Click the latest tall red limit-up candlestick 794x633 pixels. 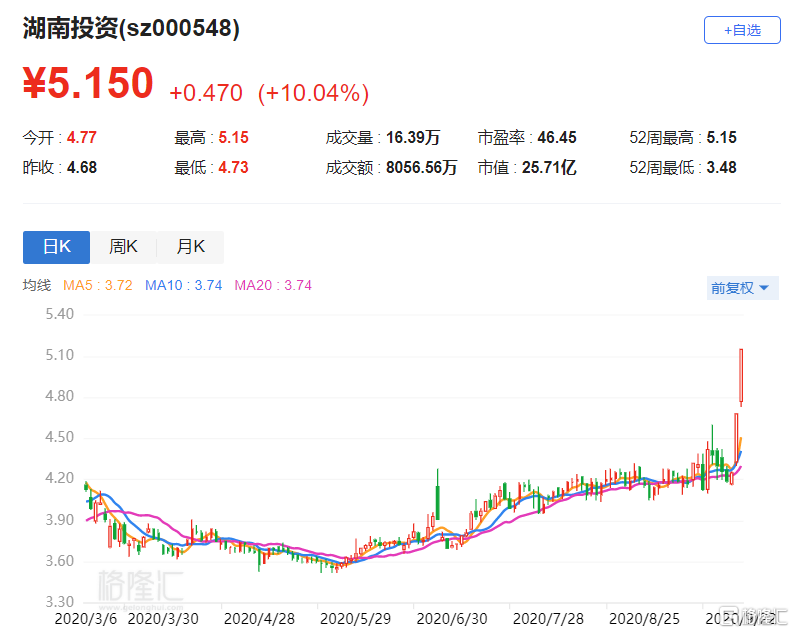[741, 376]
